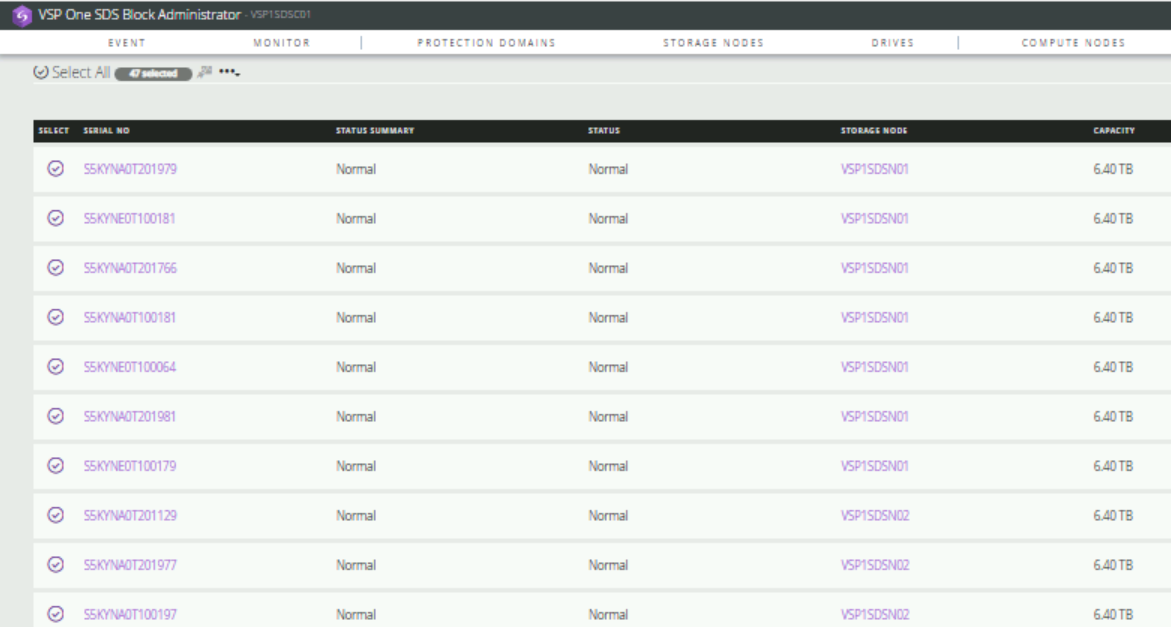Screen dimensions: 1171x627
Task: Deselect drive S5KYNE0T100179 checkbox
Action: (x=56, y=466)
